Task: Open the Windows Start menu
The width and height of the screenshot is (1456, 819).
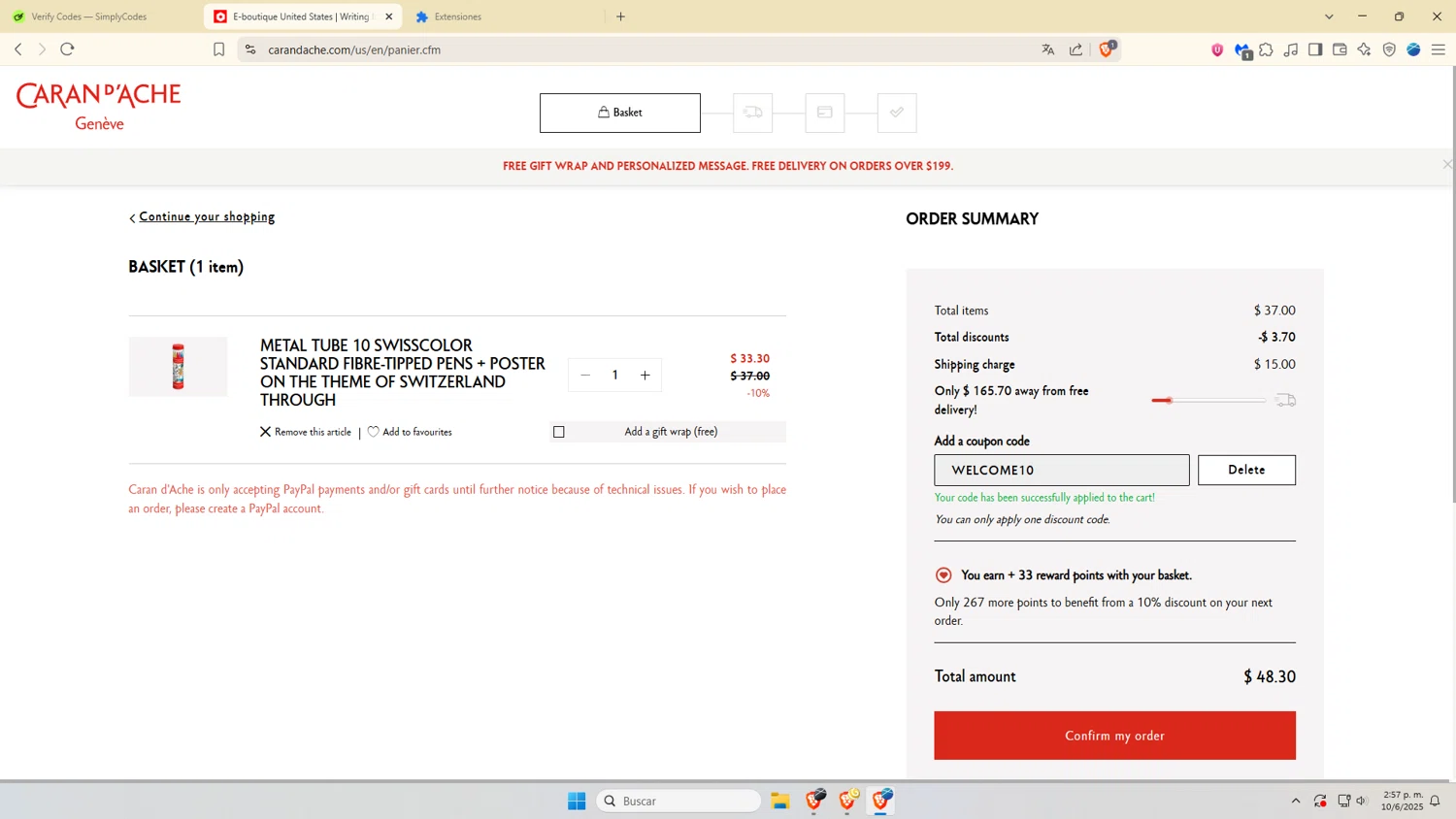Action: coord(577,801)
